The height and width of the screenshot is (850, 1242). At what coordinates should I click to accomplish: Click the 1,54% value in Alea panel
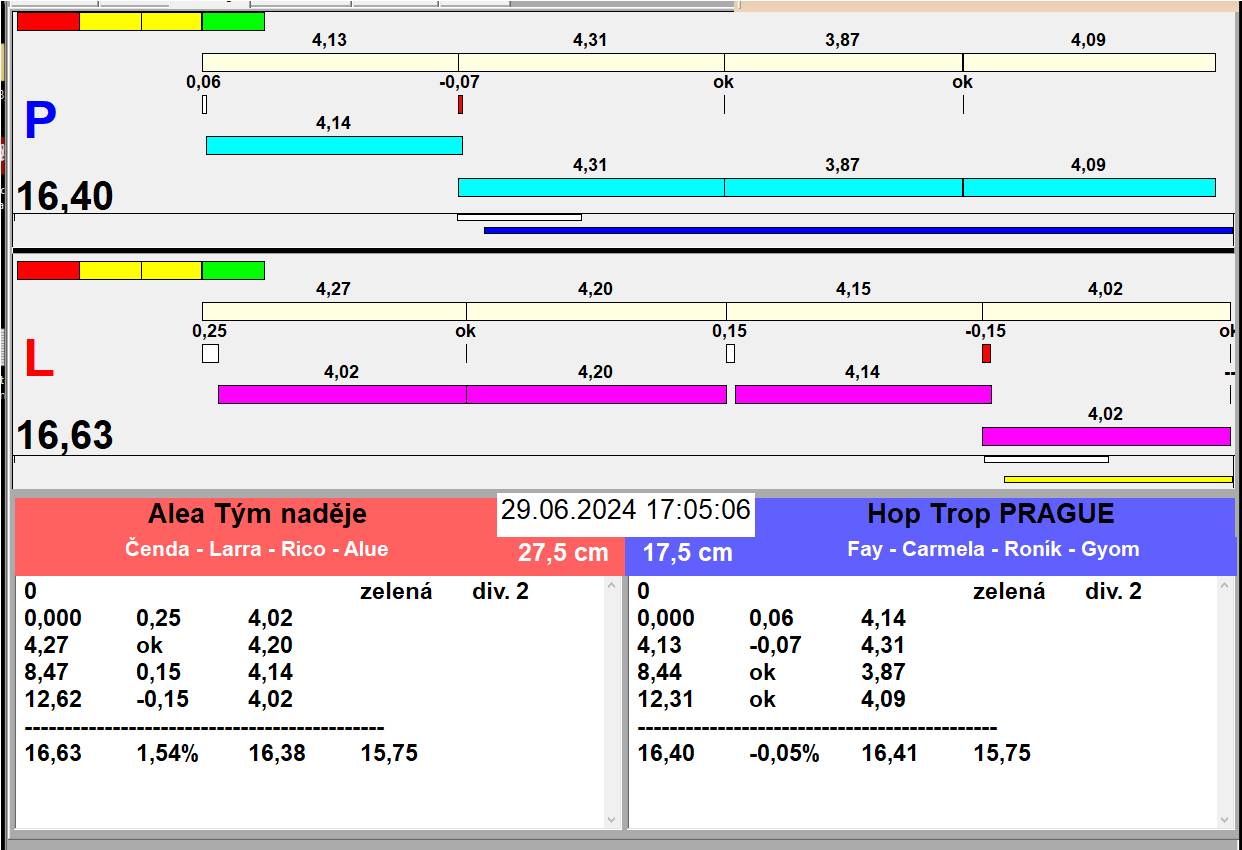pos(168,753)
